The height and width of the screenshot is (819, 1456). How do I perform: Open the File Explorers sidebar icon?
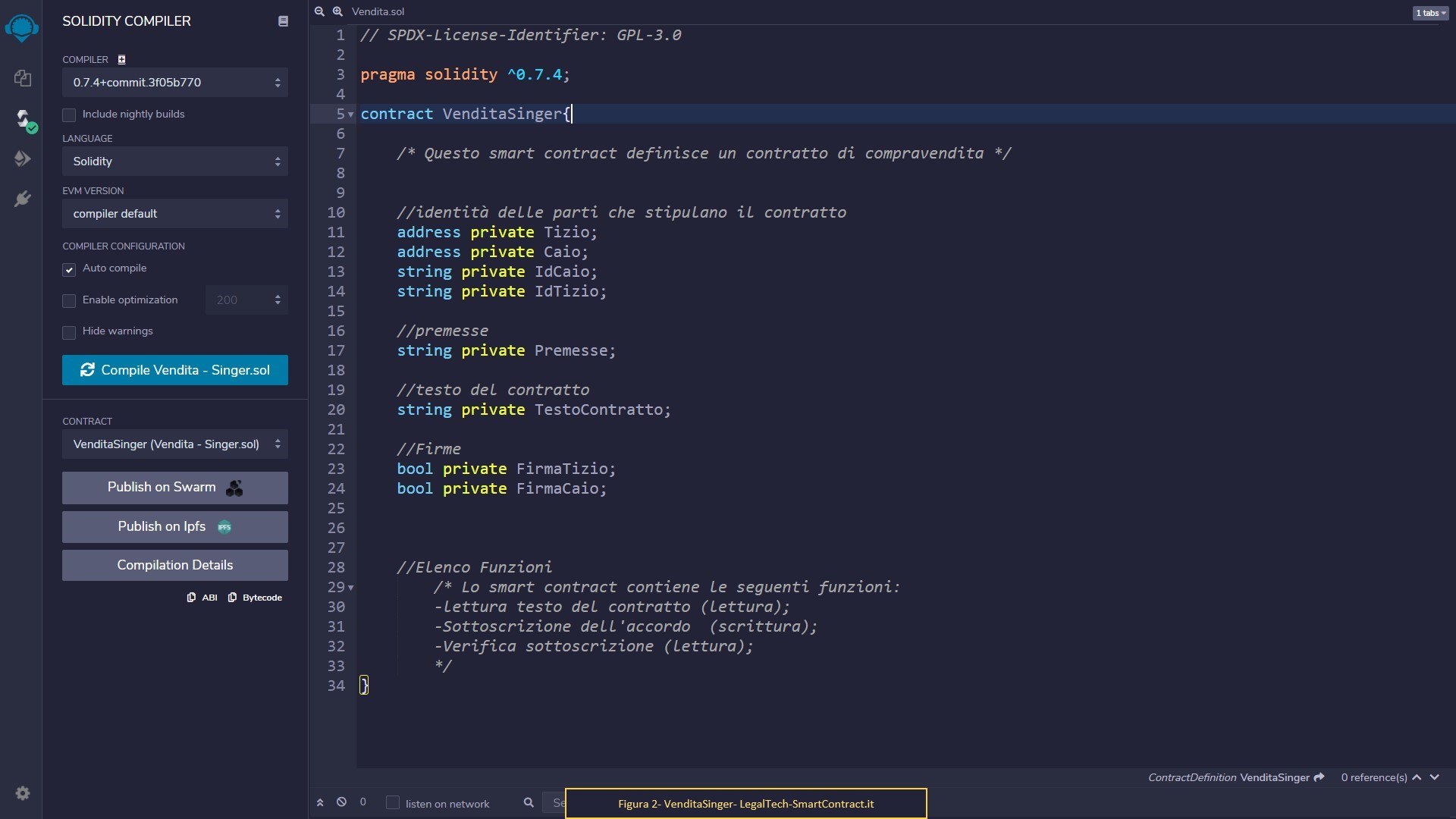click(22, 77)
